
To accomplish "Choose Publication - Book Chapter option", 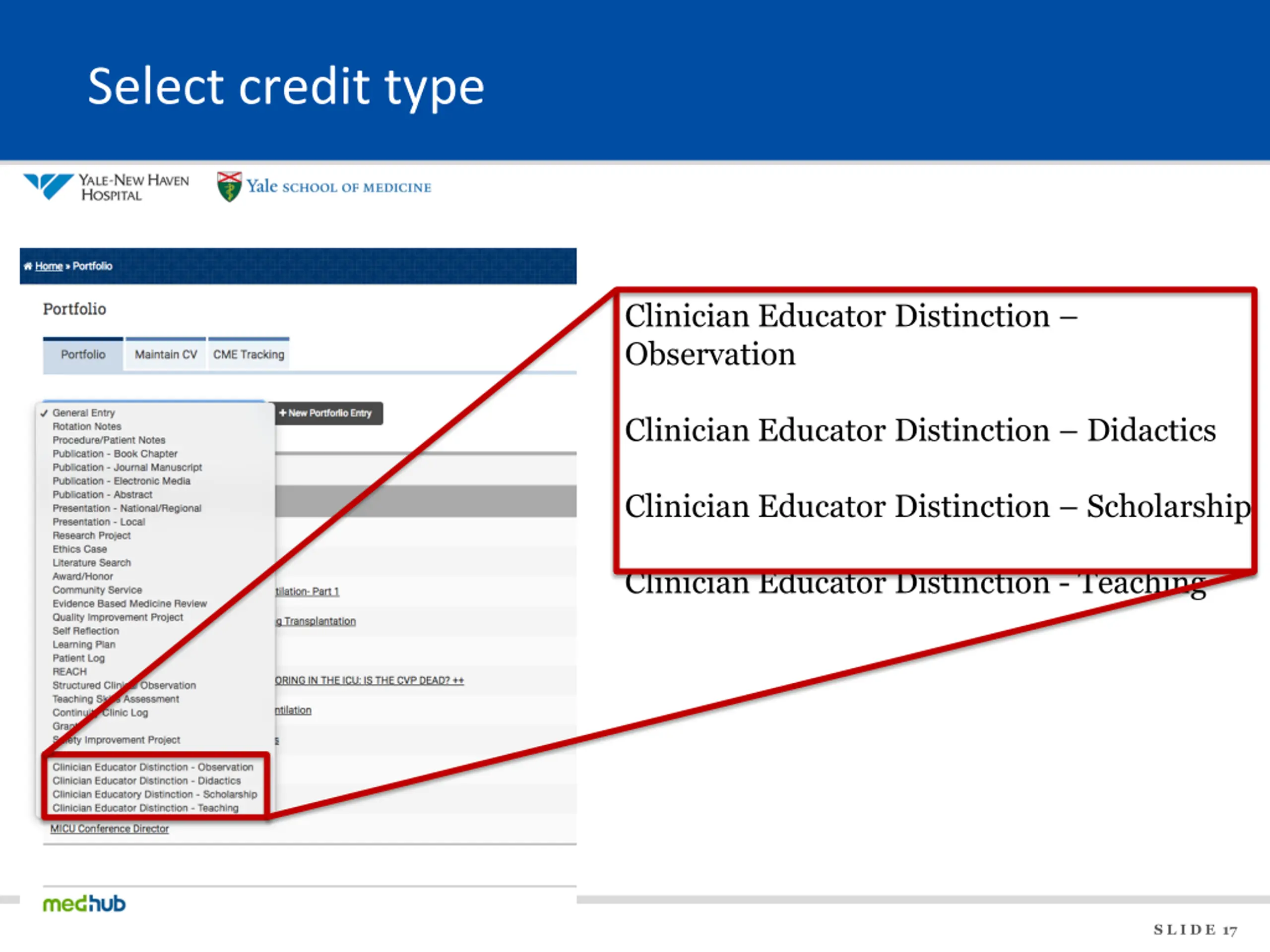I will pos(115,454).
